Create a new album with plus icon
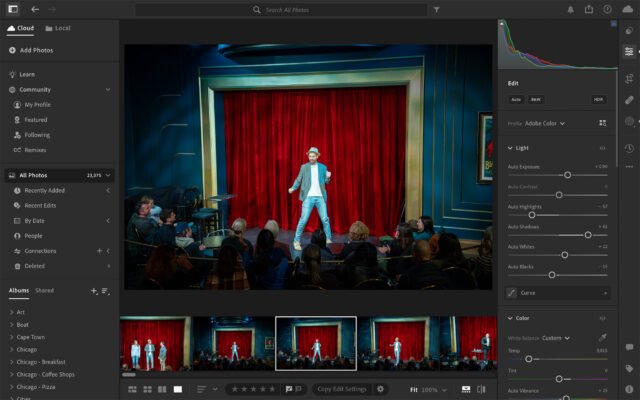Screen dimensions: 640x400 point(94,291)
